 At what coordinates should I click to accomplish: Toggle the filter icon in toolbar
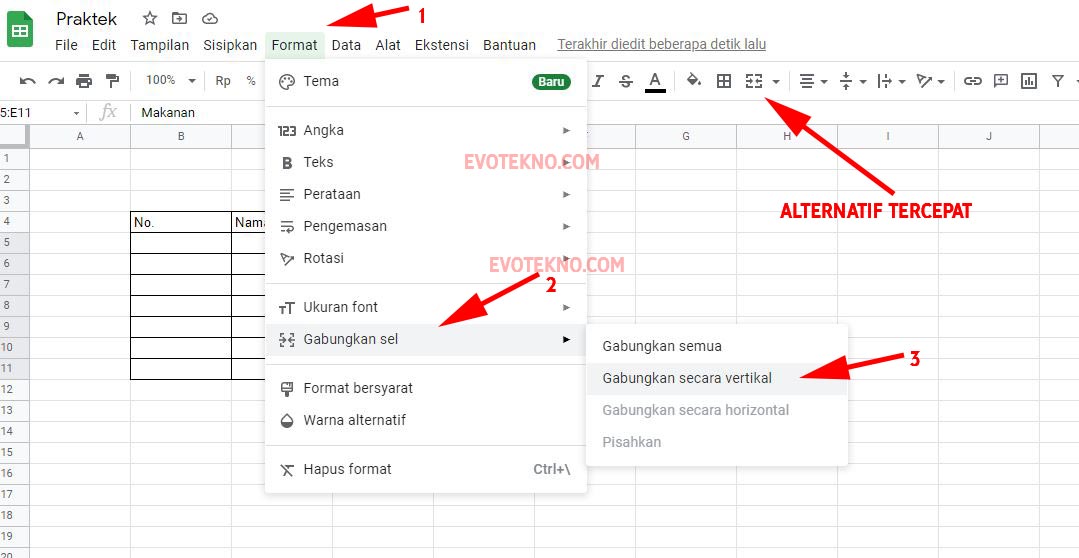click(1057, 81)
